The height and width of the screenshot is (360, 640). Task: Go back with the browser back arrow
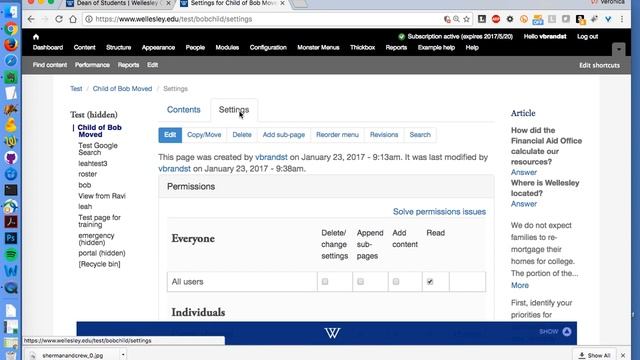(x=31, y=19)
